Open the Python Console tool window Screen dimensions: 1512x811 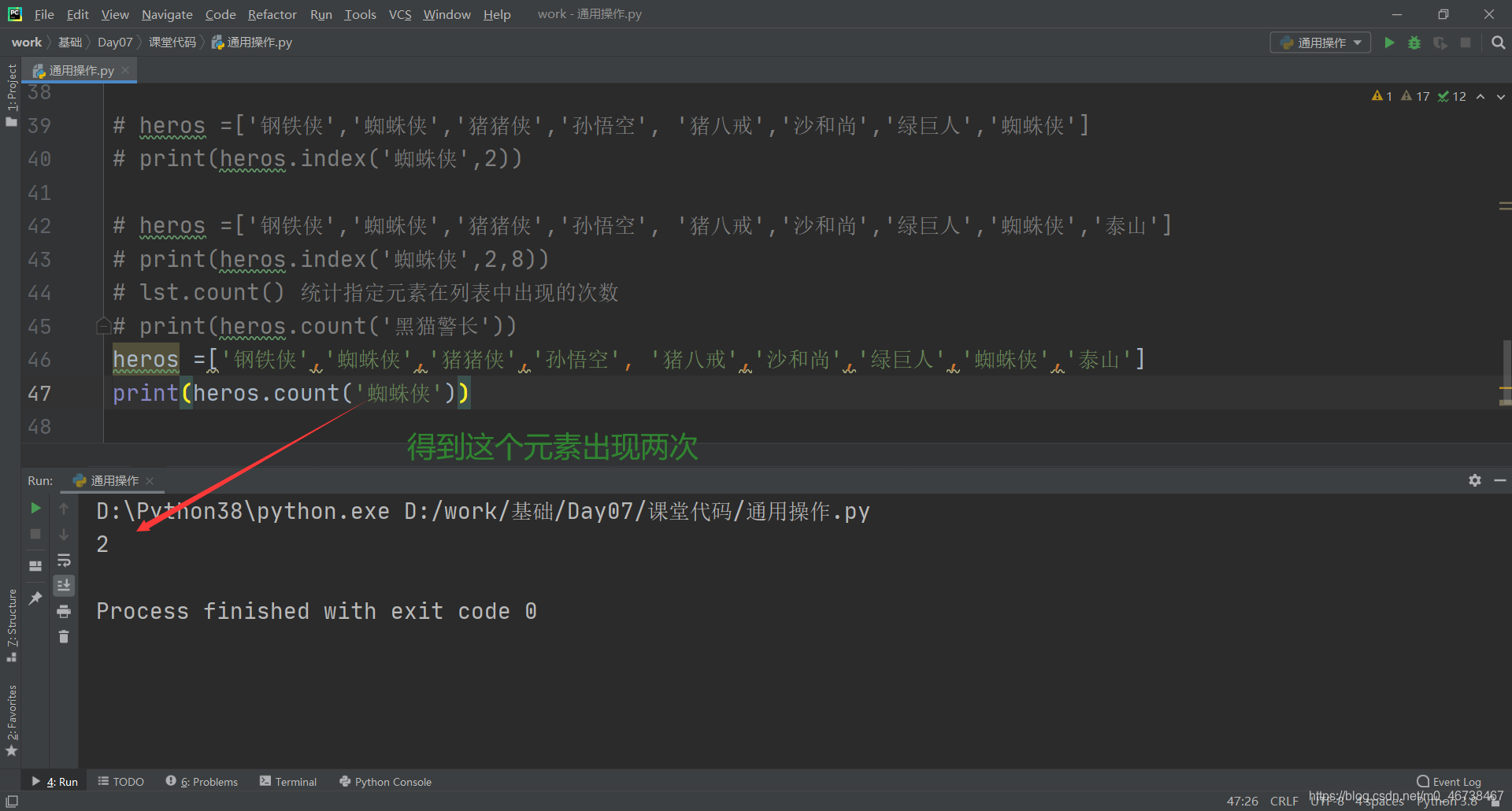[386, 782]
